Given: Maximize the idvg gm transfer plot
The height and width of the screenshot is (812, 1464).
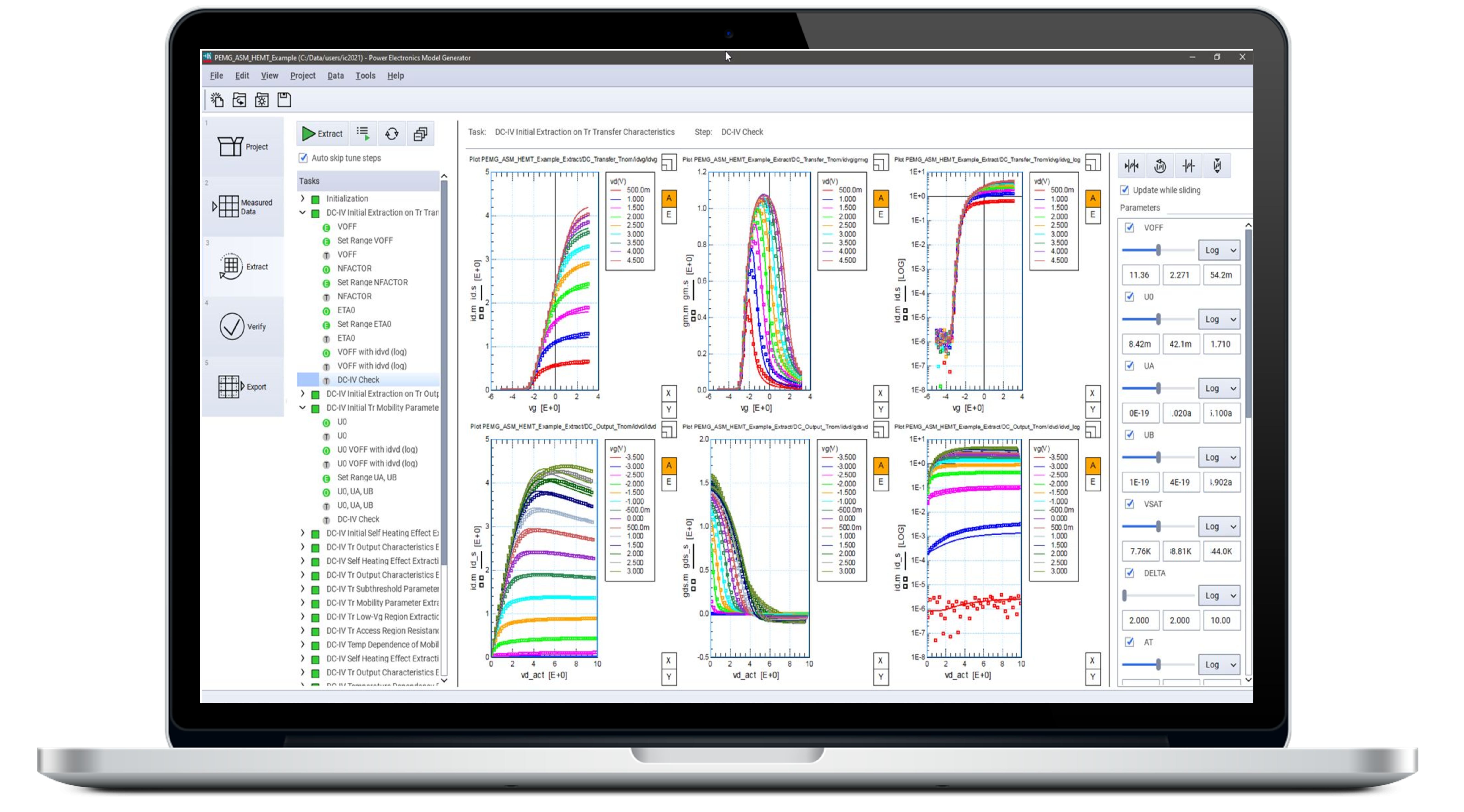Looking at the screenshot, I should tap(881, 162).
